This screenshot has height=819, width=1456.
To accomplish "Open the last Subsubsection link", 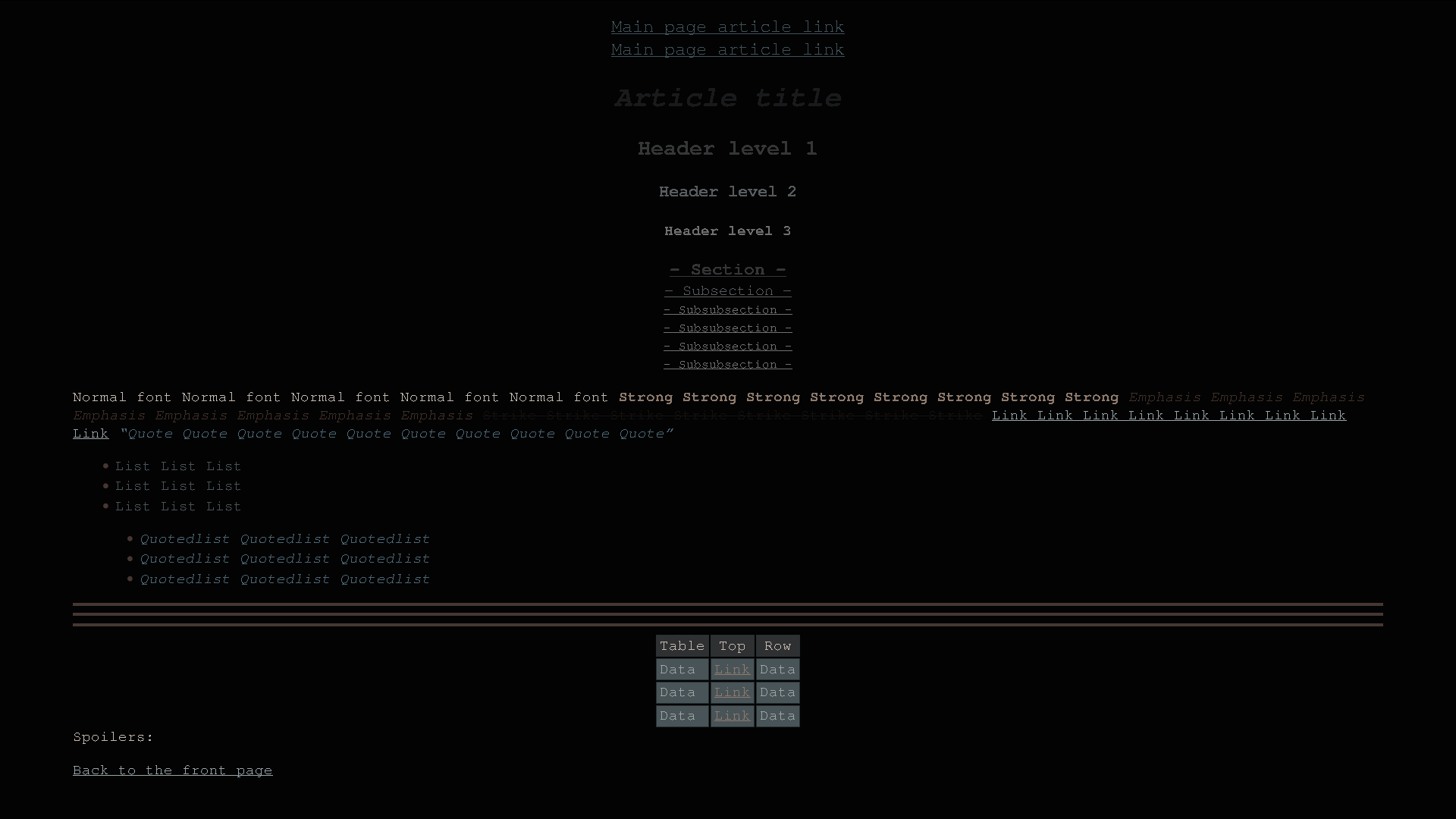I will [727, 364].
